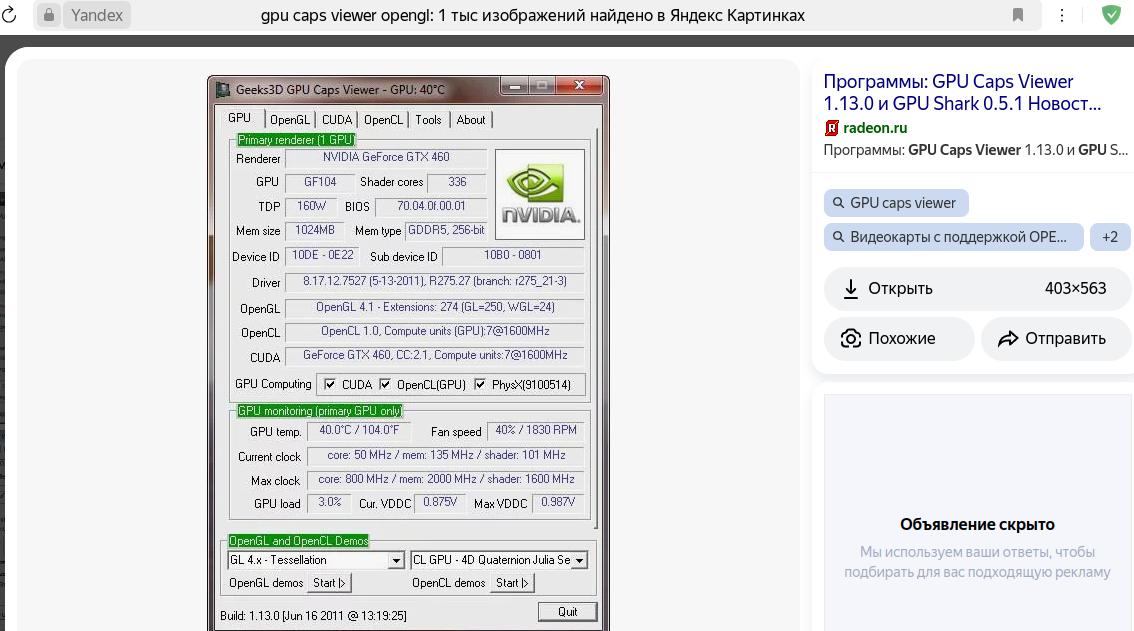
Task: Click the Shader cores value 336
Action: point(457,182)
